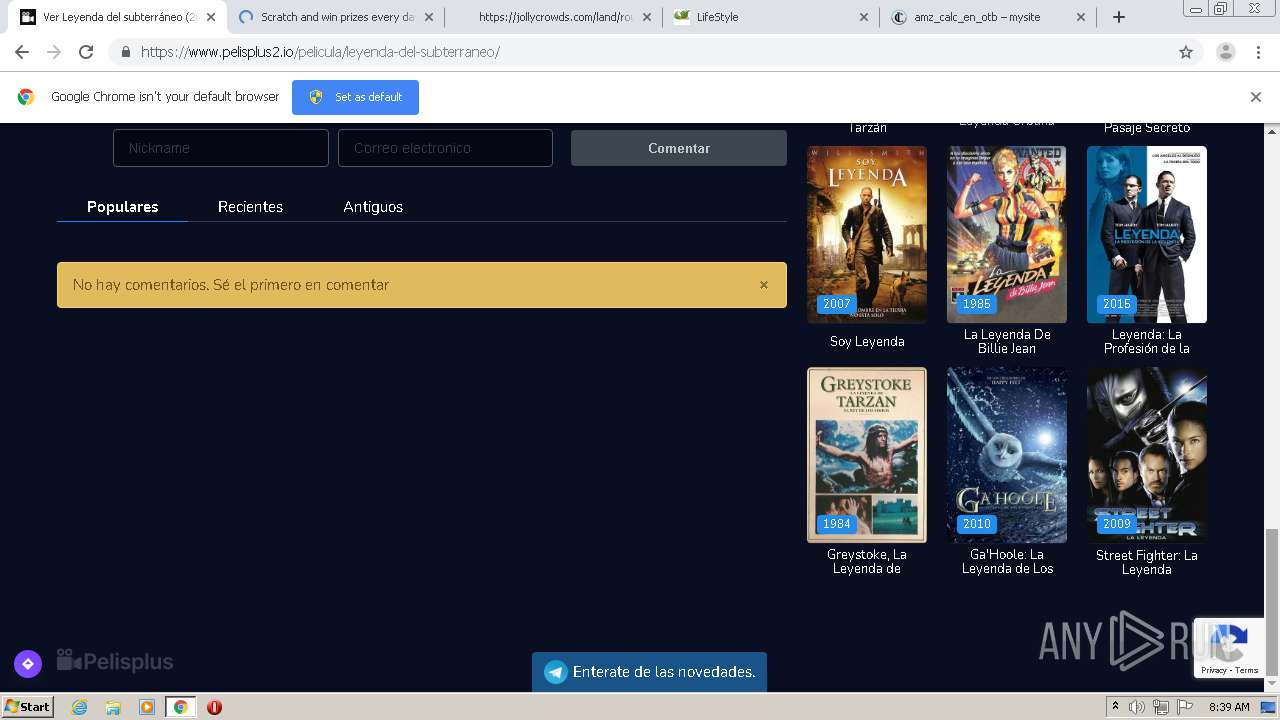Go back using the browser back arrow

22,52
